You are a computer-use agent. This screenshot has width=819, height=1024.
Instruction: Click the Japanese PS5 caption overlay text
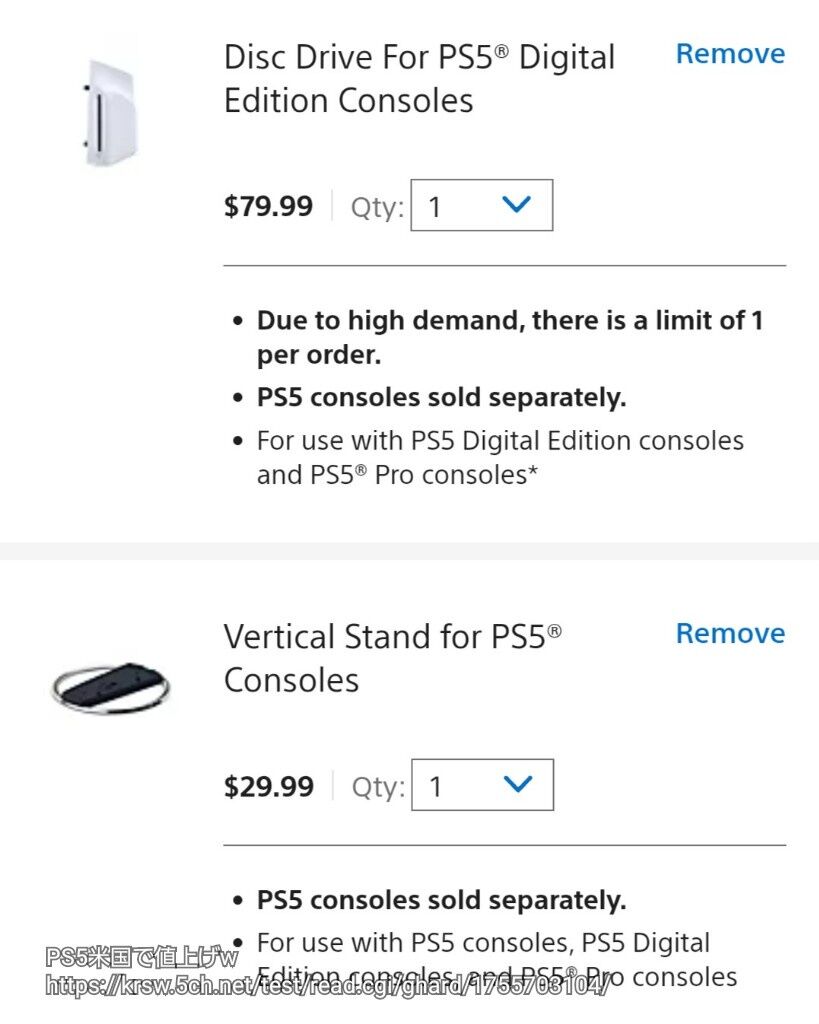(x=141, y=958)
